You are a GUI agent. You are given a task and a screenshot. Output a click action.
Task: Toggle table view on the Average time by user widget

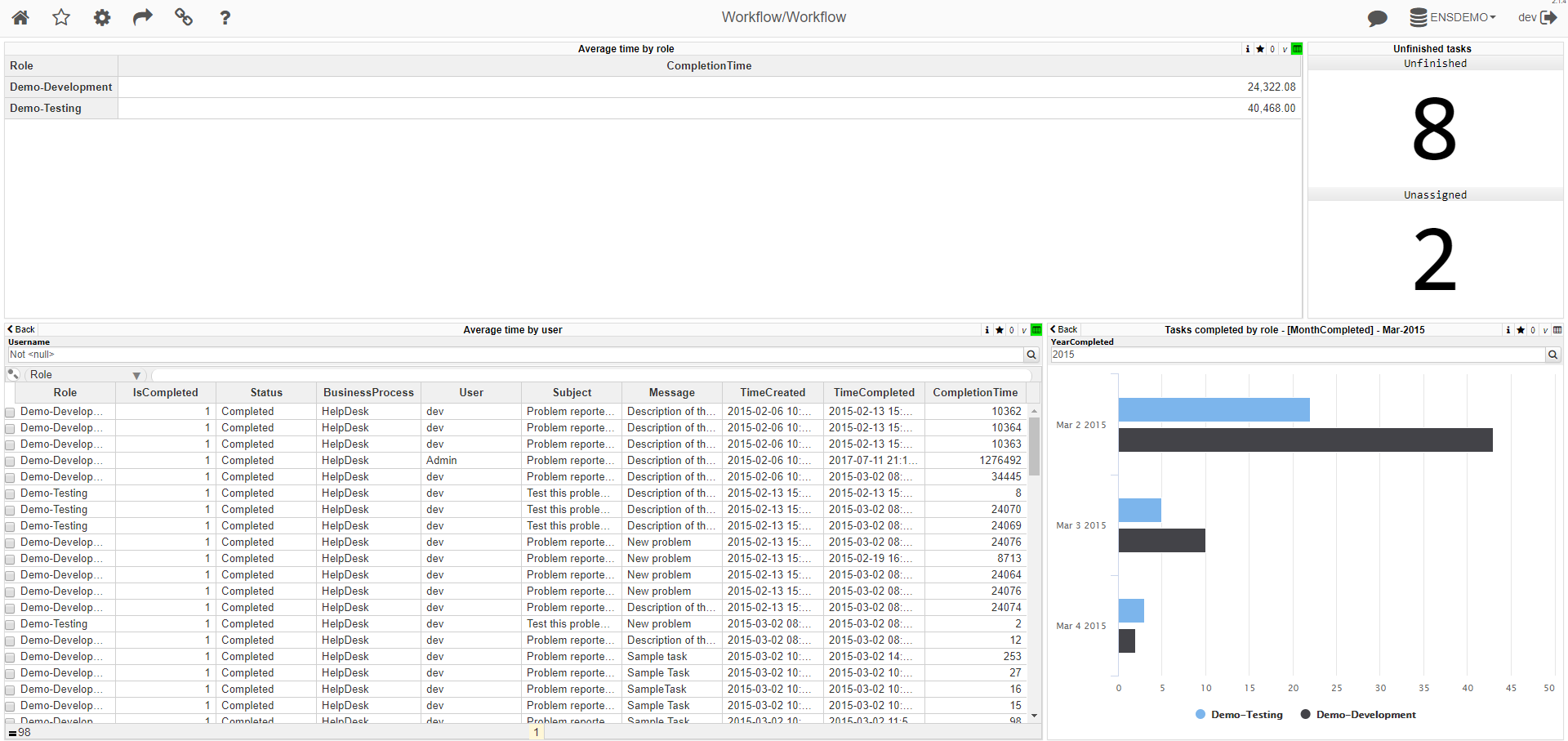(1036, 330)
